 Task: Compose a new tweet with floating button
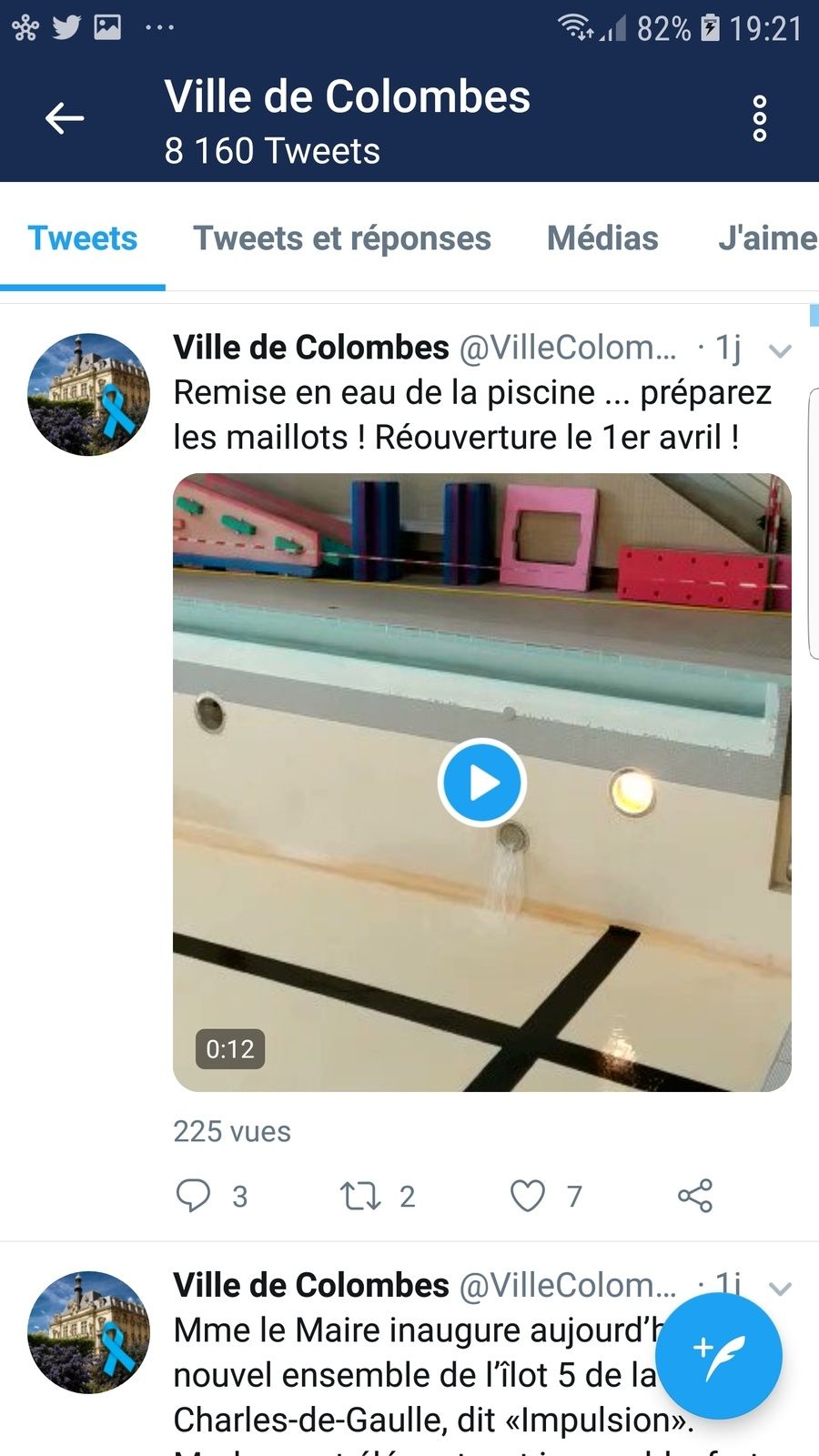pyautogui.click(x=719, y=1357)
